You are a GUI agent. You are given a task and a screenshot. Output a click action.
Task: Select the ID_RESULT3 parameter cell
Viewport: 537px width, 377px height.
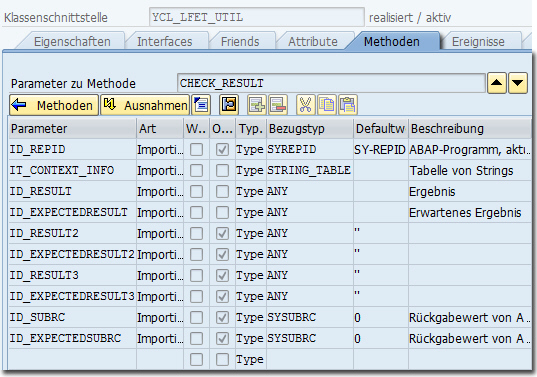tap(72, 276)
